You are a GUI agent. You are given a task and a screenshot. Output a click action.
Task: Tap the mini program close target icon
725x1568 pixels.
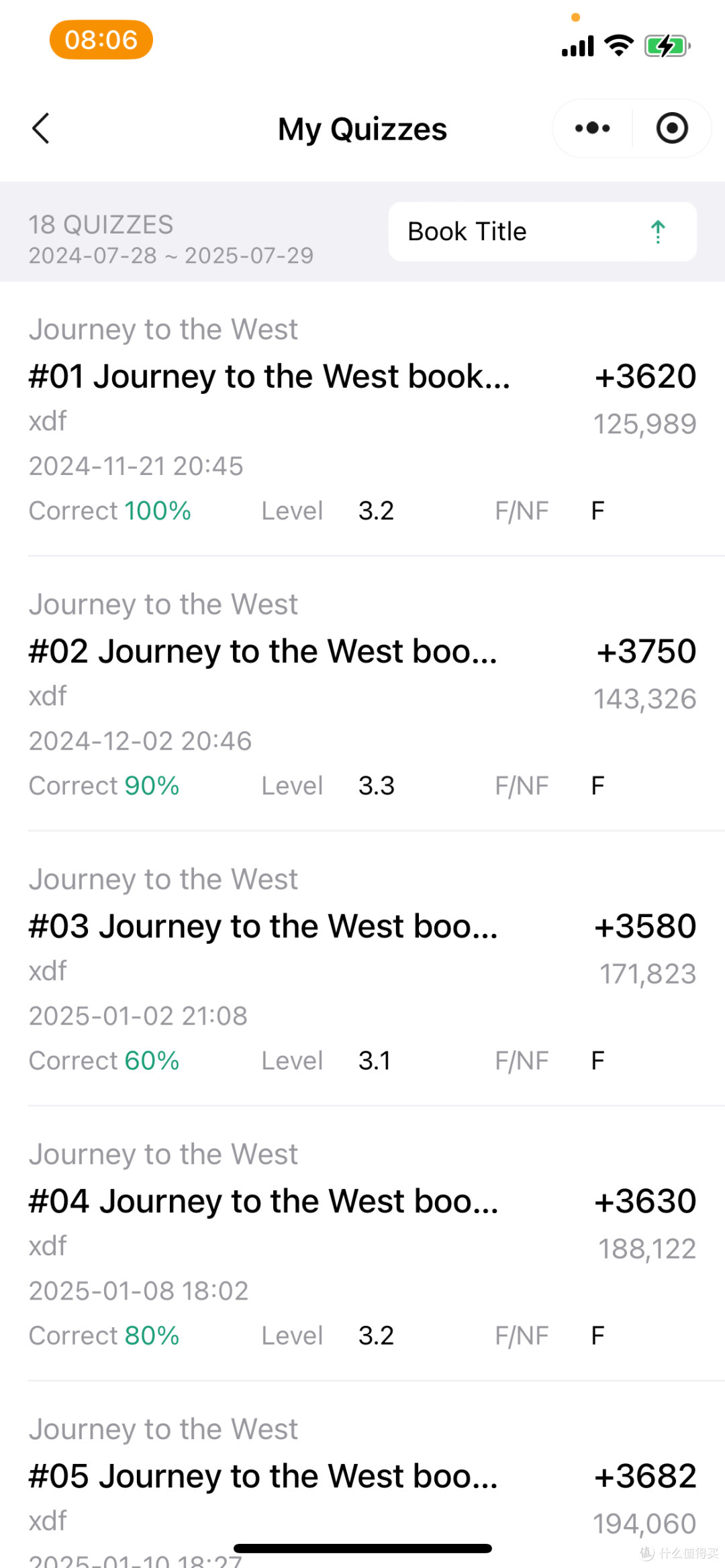[672, 128]
